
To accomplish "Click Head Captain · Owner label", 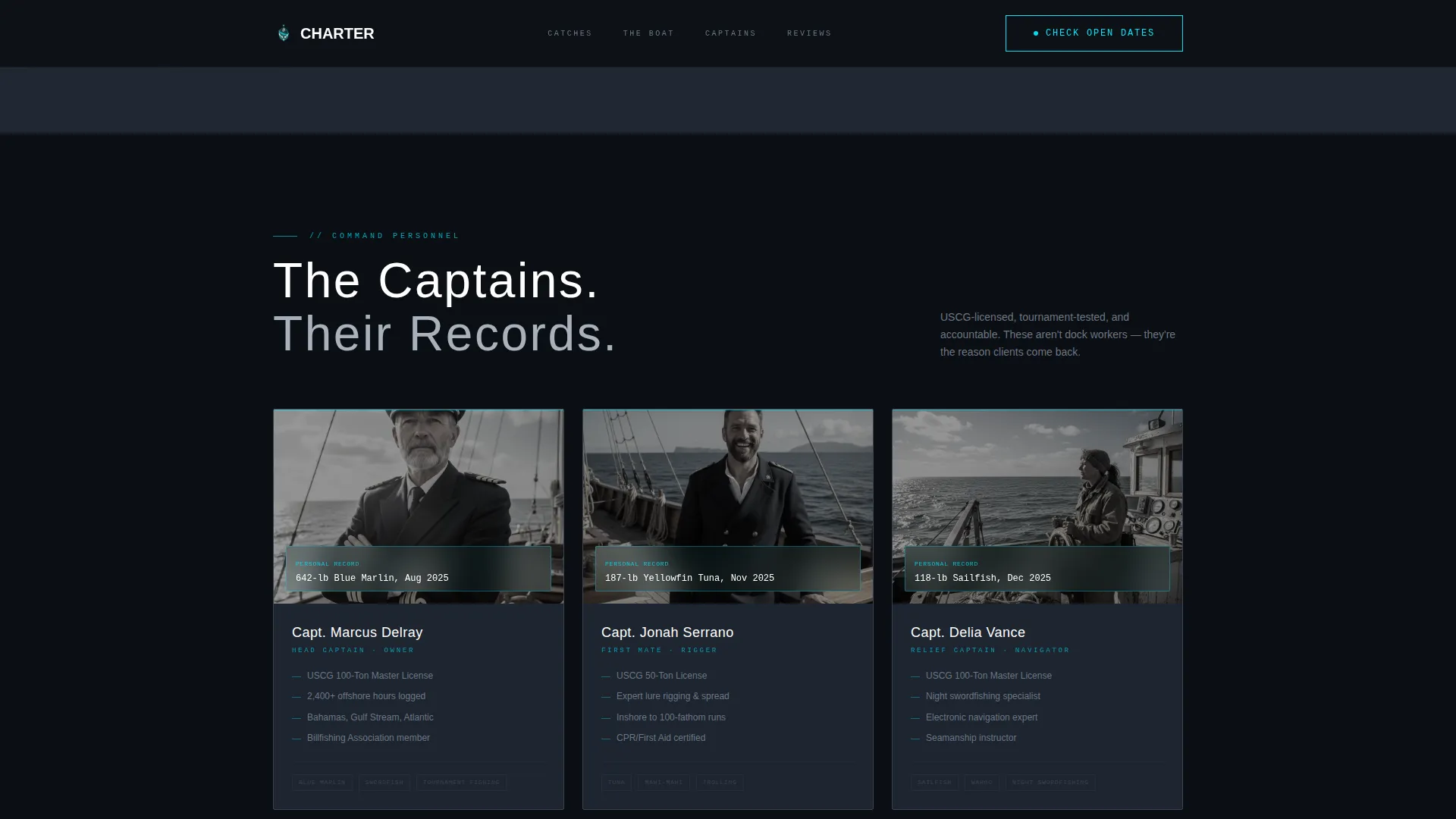I will pyautogui.click(x=353, y=650).
